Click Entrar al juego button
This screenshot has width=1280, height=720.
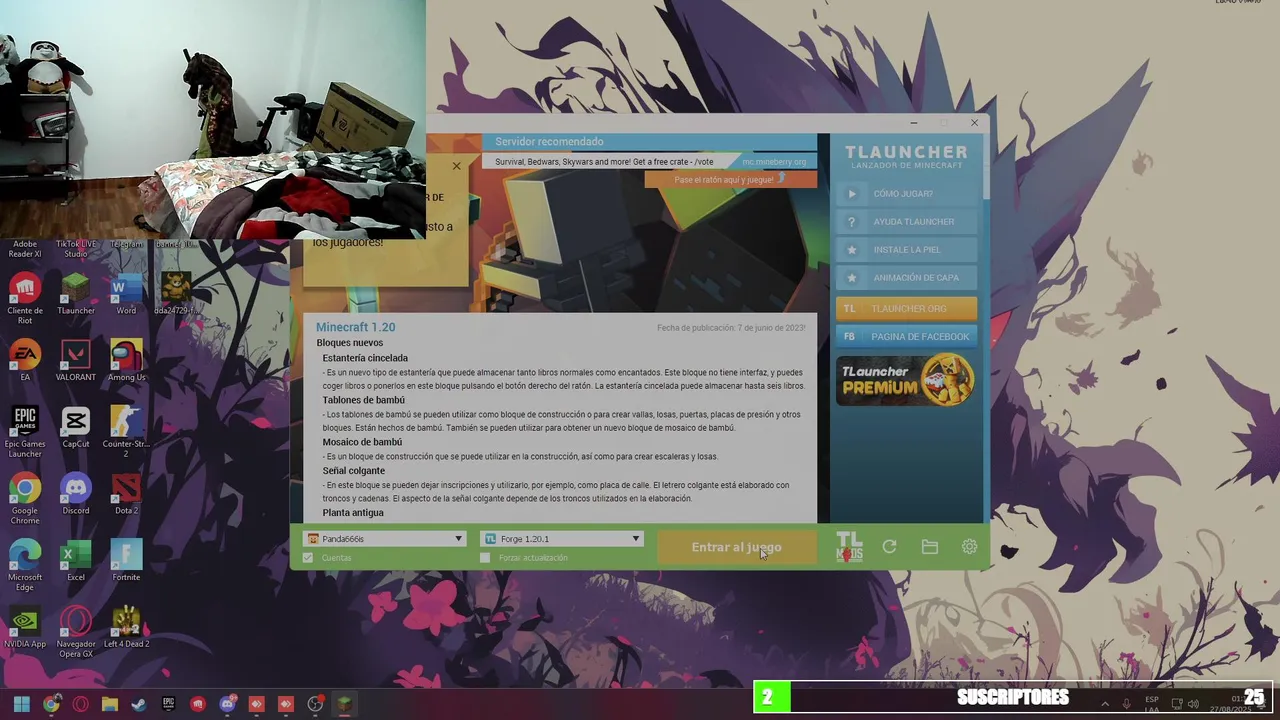click(x=736, y=547)
